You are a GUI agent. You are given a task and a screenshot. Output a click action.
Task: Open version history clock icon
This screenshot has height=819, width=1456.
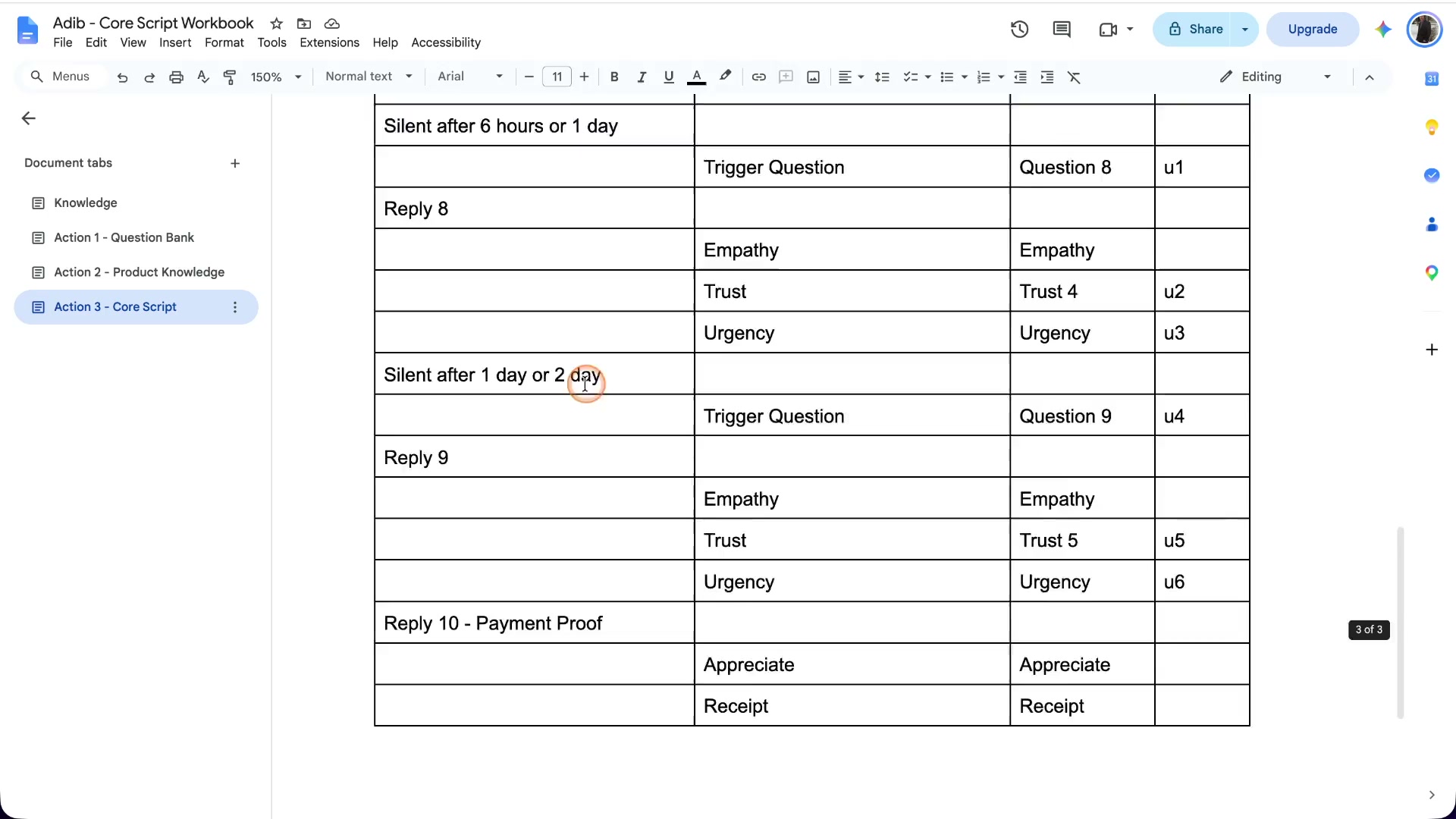coord(1019,29)
